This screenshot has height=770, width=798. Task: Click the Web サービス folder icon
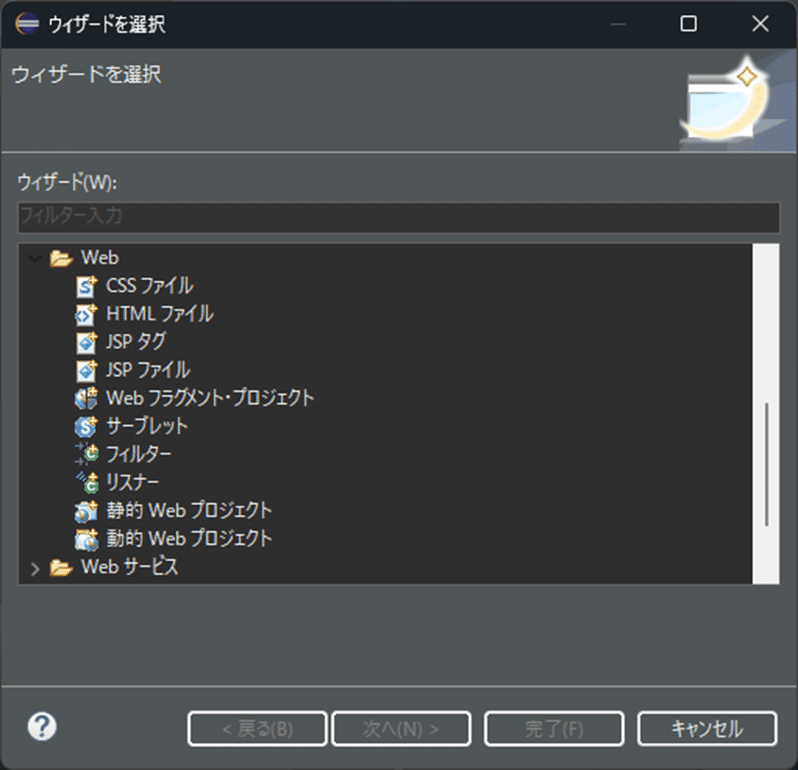61,567
